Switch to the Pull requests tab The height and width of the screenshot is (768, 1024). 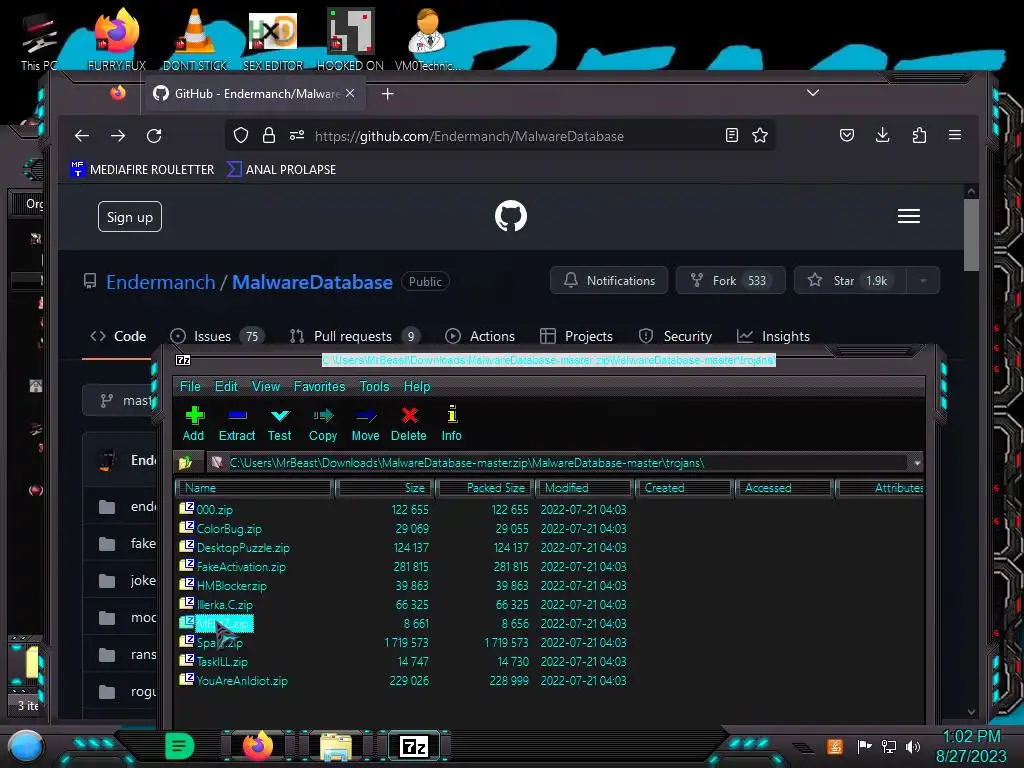[355, 336]
